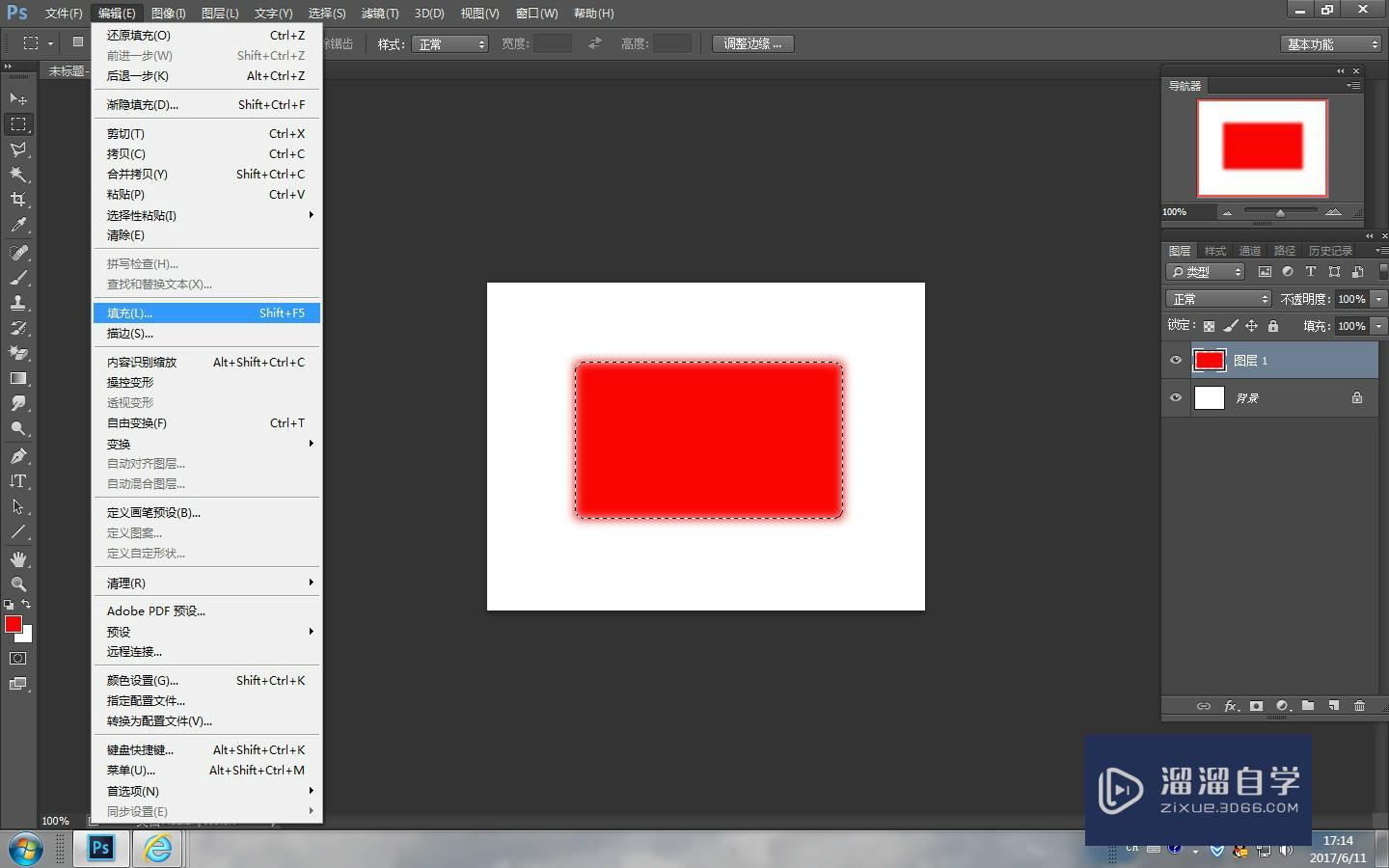The image size is (1389, 868).
Task: Add a layer mask
Action: click(x=1256, y=706)
